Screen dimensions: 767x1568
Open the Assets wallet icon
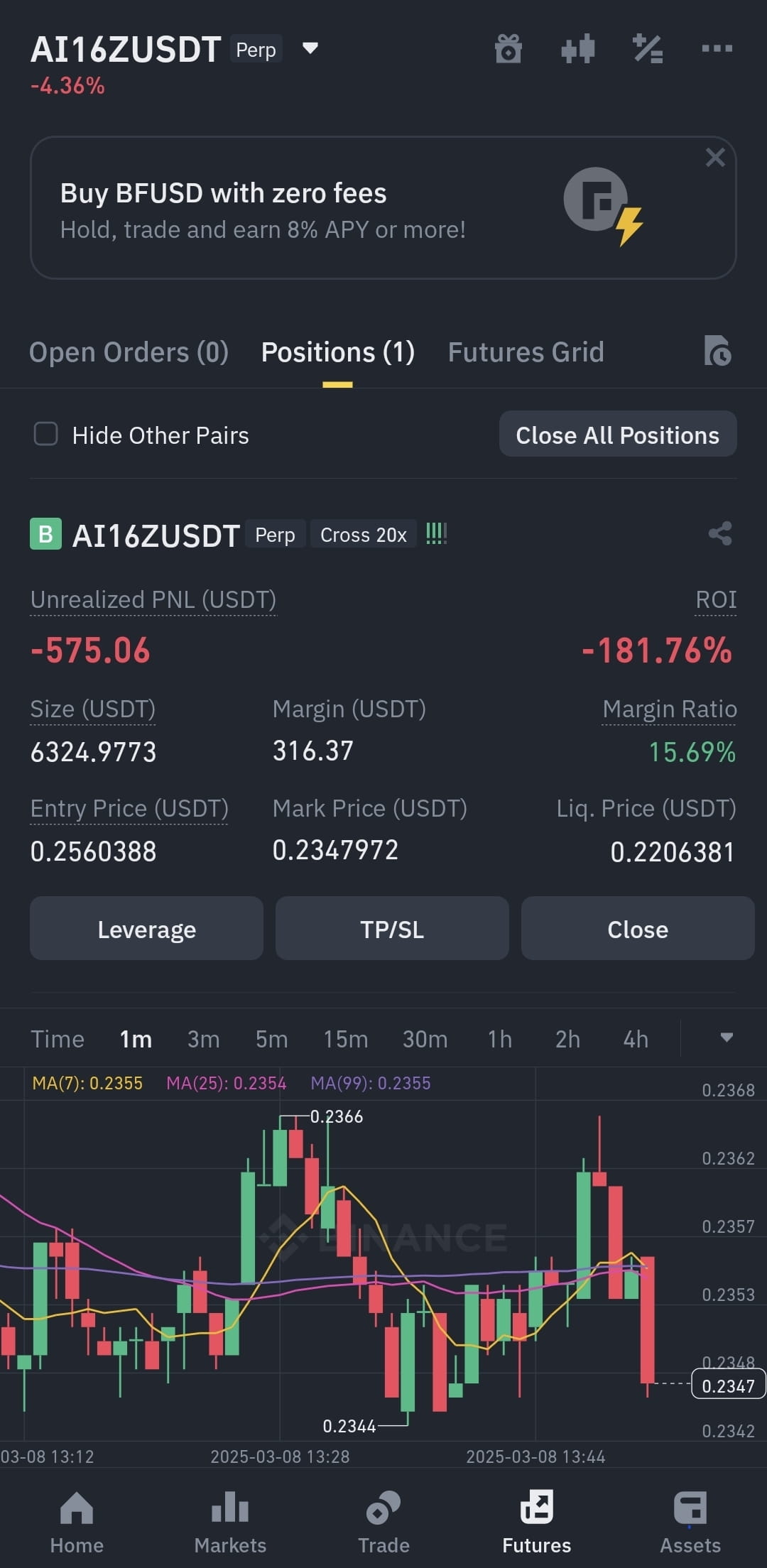coord(690,1507)
